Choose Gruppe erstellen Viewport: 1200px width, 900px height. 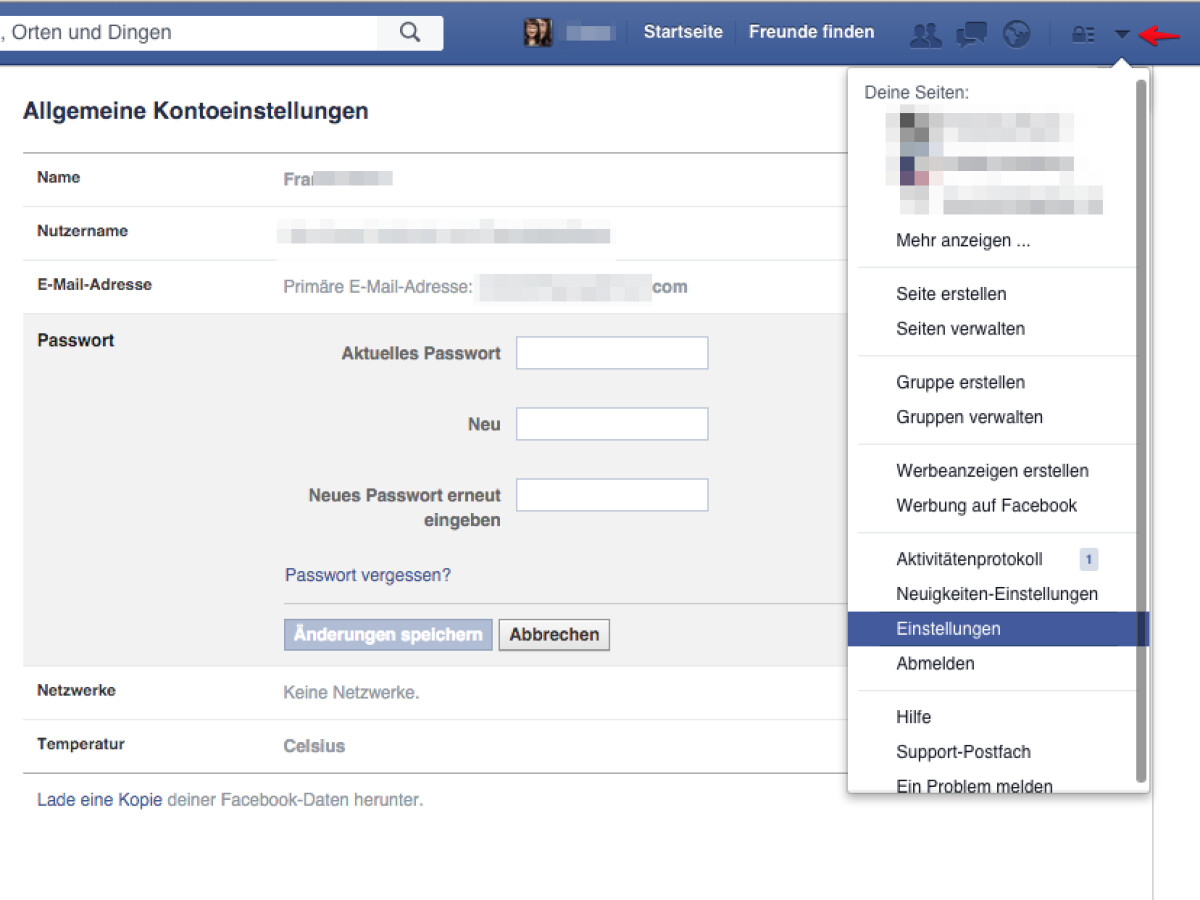[x=960, y=383]
